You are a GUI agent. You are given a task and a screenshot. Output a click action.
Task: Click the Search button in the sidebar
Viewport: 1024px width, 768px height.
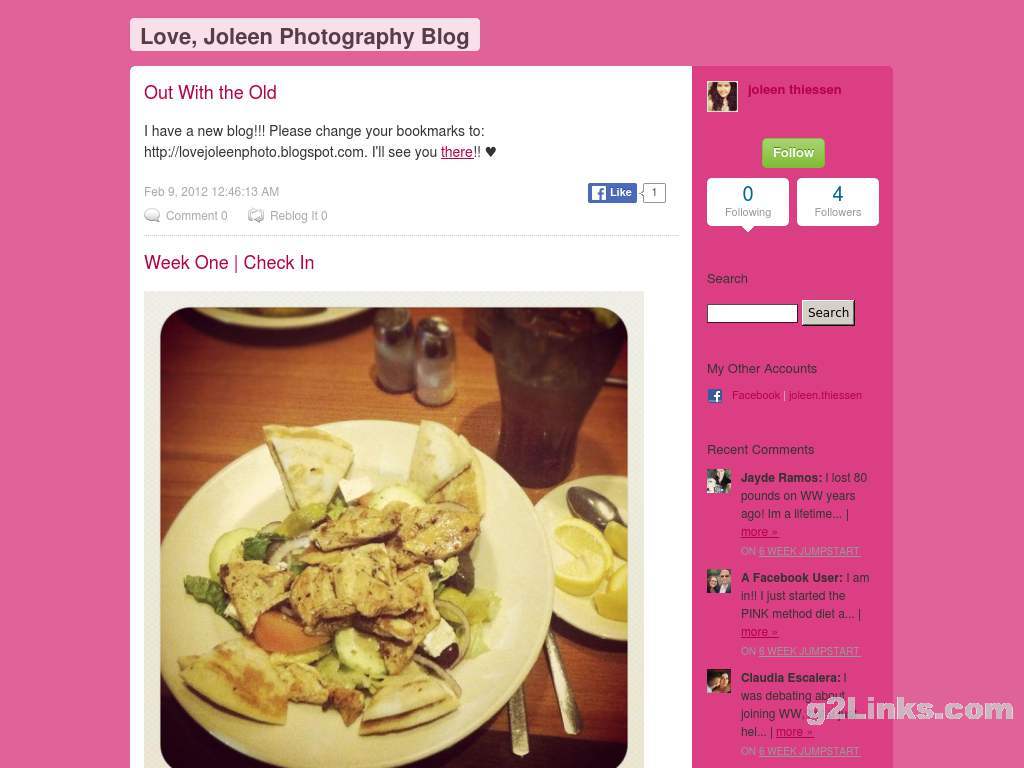pos(828,313)
